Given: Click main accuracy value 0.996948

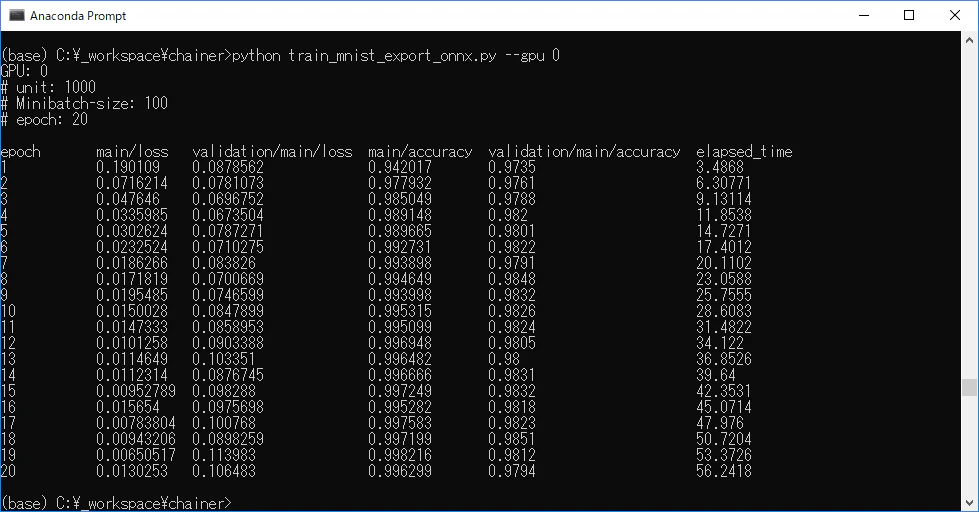Looking at the screenshot, I should 400,343.
